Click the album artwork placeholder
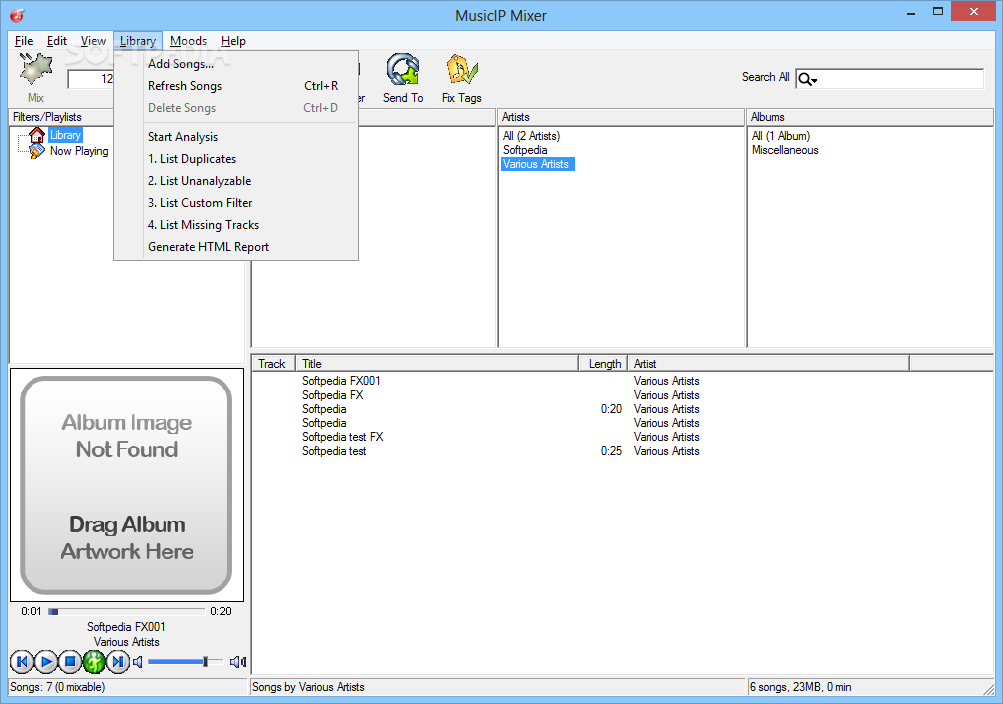 tap(127, 485)
